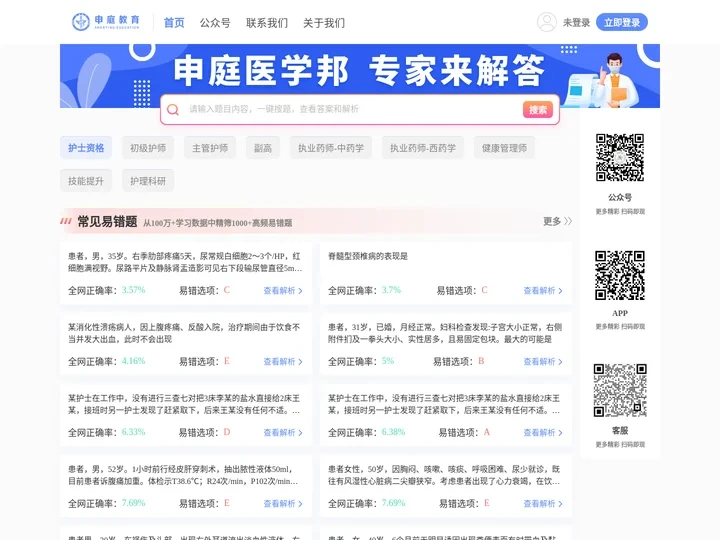View 查看解析 for 6.33% question

[x=283, y=433]
